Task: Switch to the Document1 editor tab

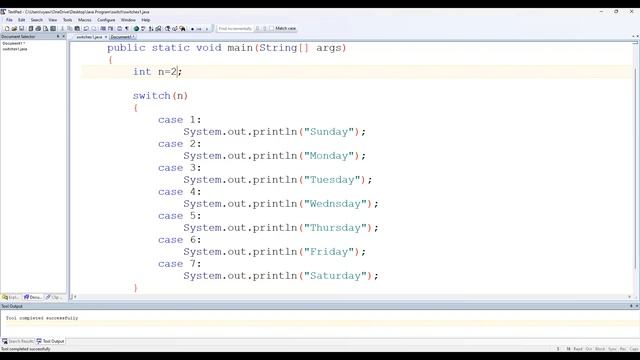Action: click(x=122, y=37)
